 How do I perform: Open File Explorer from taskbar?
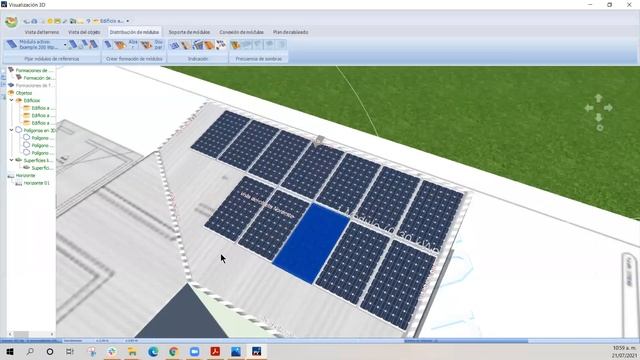click(x=132, y=351)
